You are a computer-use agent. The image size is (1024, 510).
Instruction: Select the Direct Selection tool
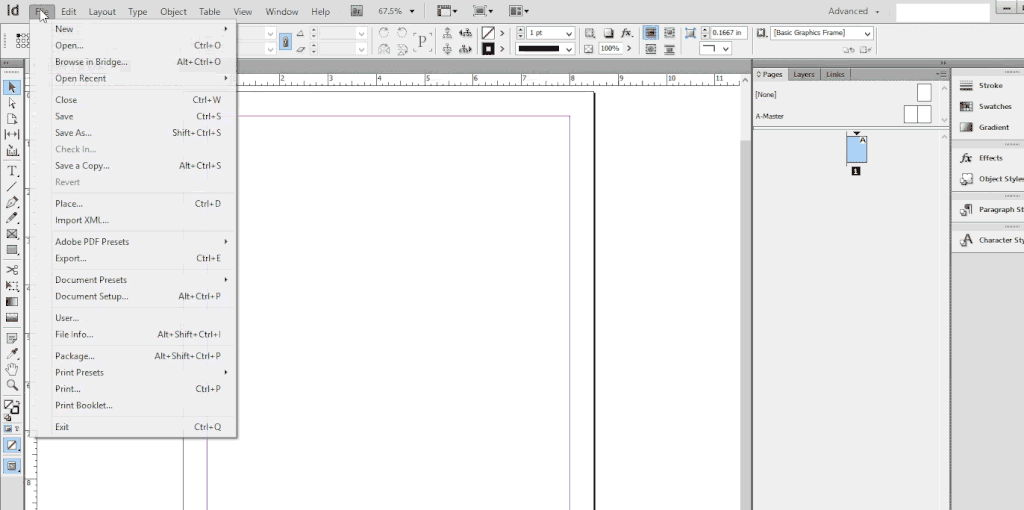12,103
